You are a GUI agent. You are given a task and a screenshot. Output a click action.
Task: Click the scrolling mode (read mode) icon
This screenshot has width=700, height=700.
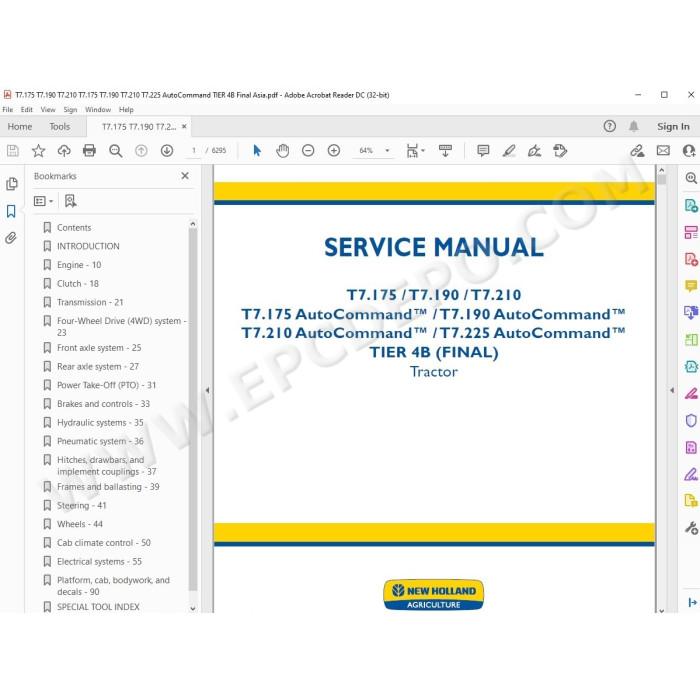pyautogui.click(x=445, y=150)
